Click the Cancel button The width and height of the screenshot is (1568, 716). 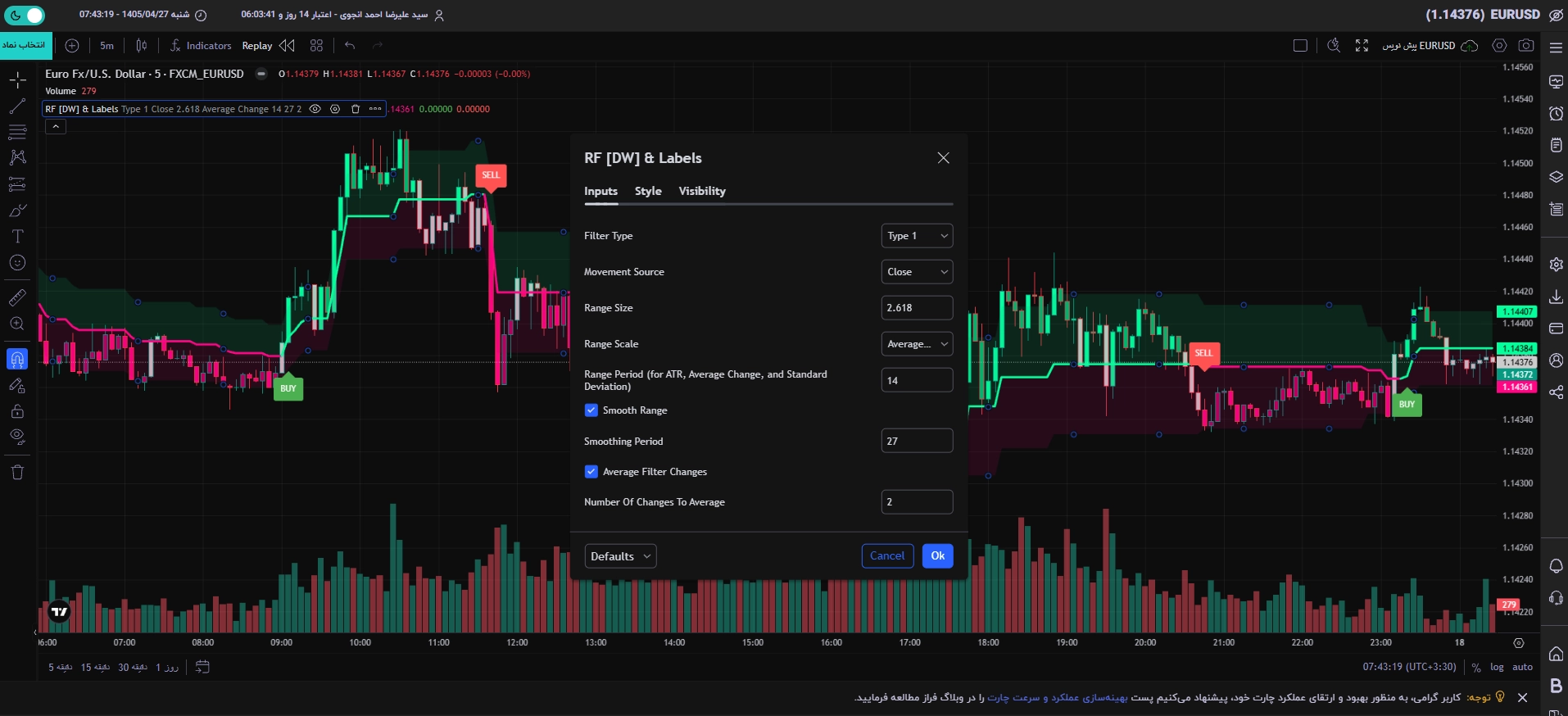(887, 555)
